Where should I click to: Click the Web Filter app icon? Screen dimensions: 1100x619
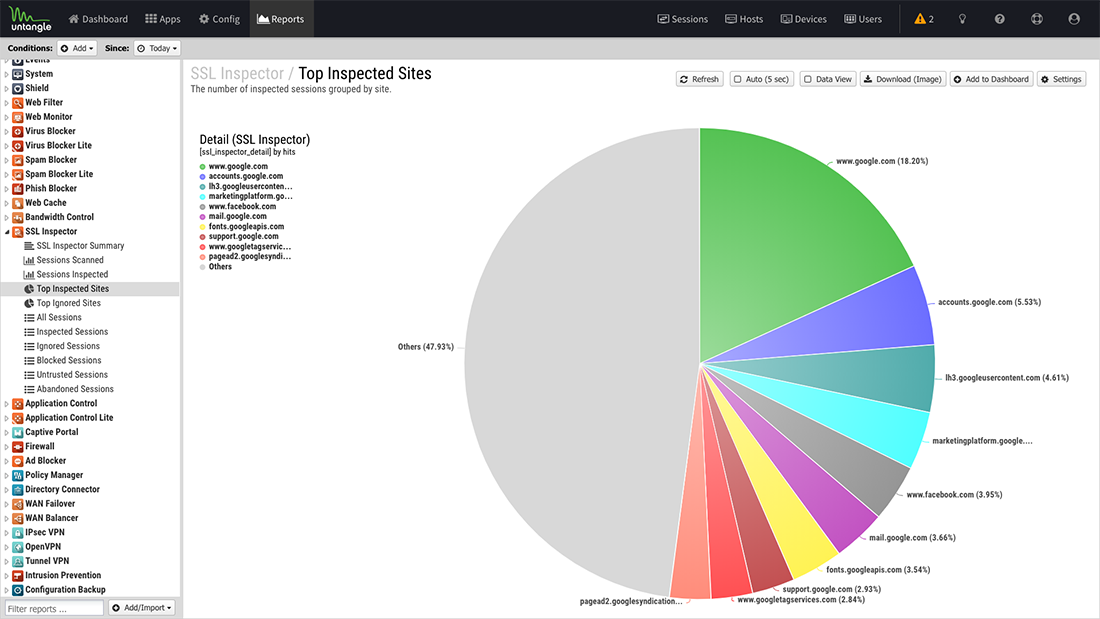tap(18, 102)
